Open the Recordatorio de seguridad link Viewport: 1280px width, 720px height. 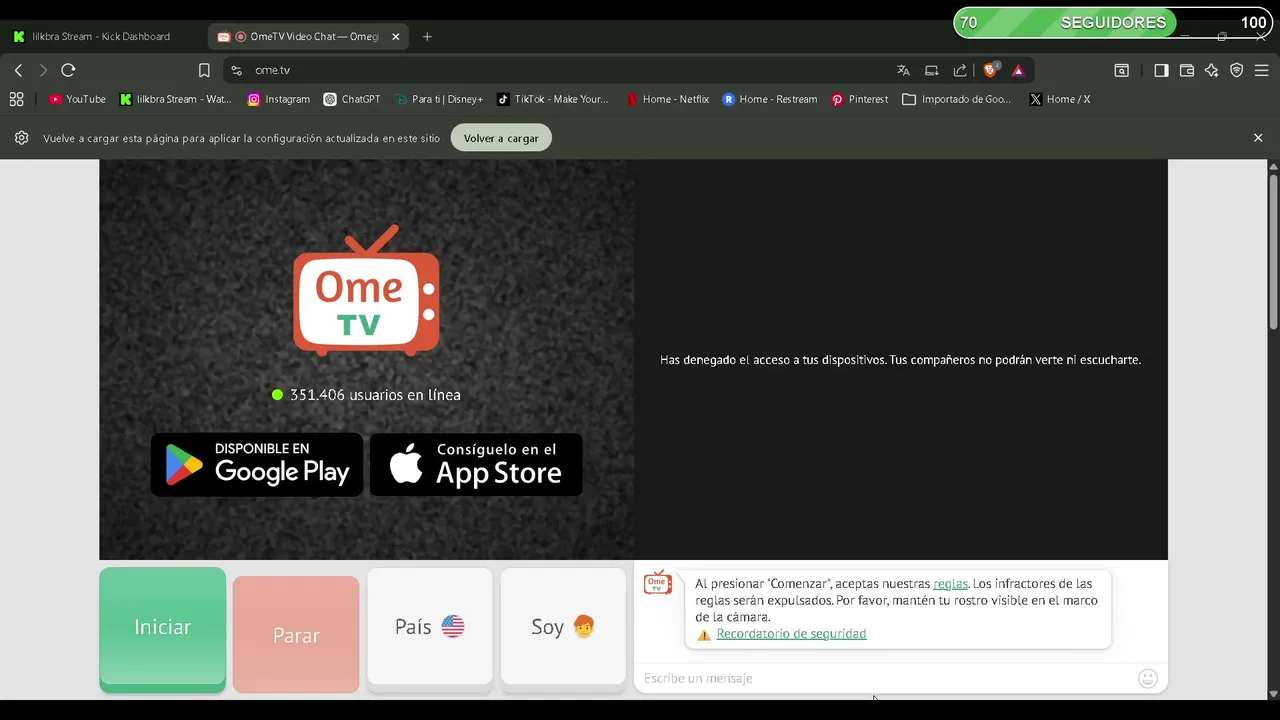coord(791,634)
